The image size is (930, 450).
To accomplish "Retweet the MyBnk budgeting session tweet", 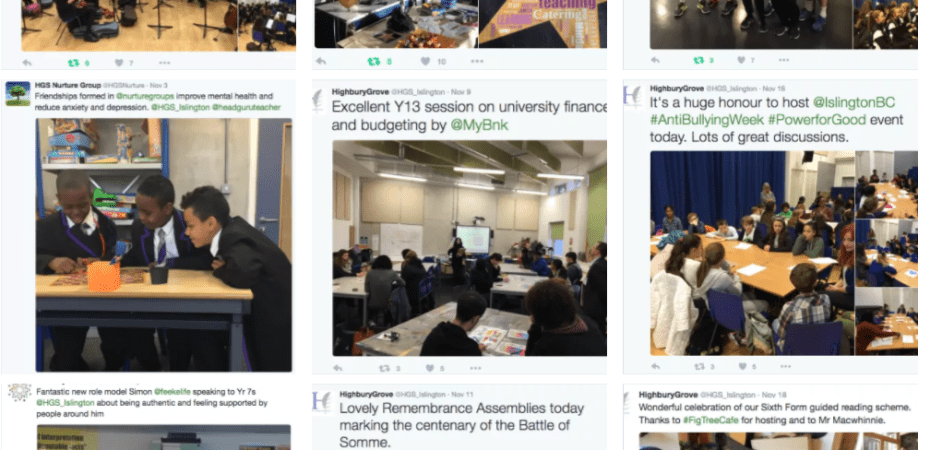I will [385, 368].
